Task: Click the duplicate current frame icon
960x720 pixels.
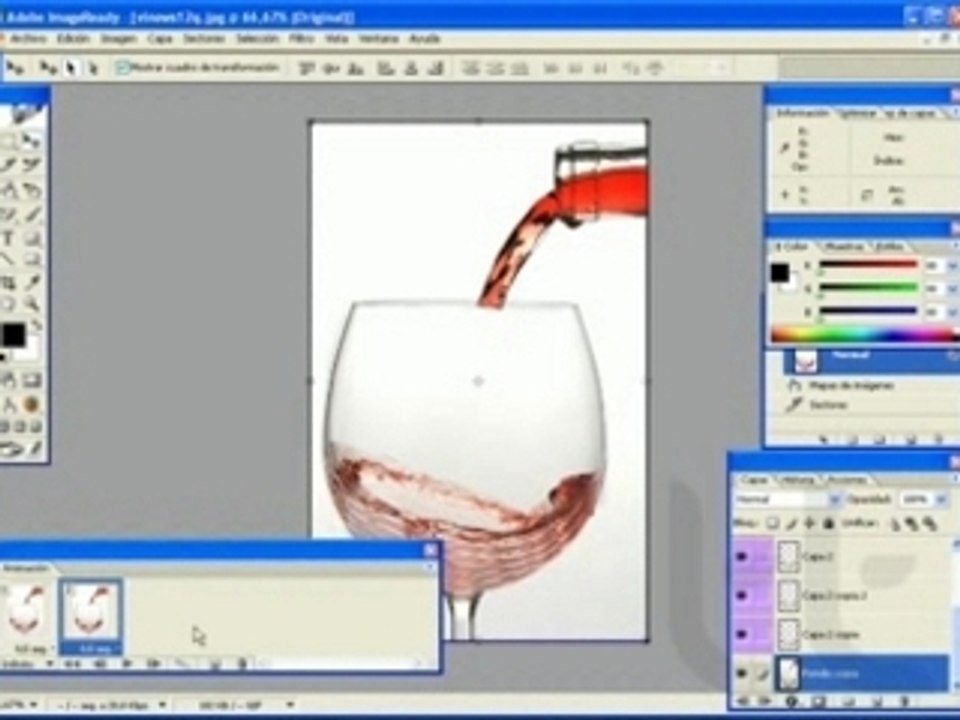Action: (x=214, y=663)
